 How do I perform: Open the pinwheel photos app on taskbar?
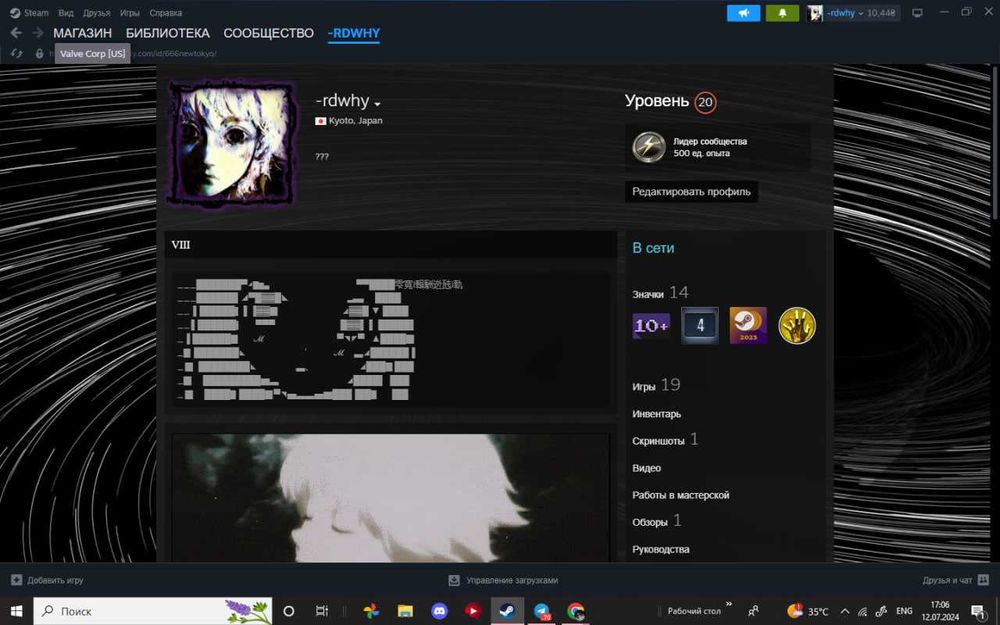click(x=371, y=611)
